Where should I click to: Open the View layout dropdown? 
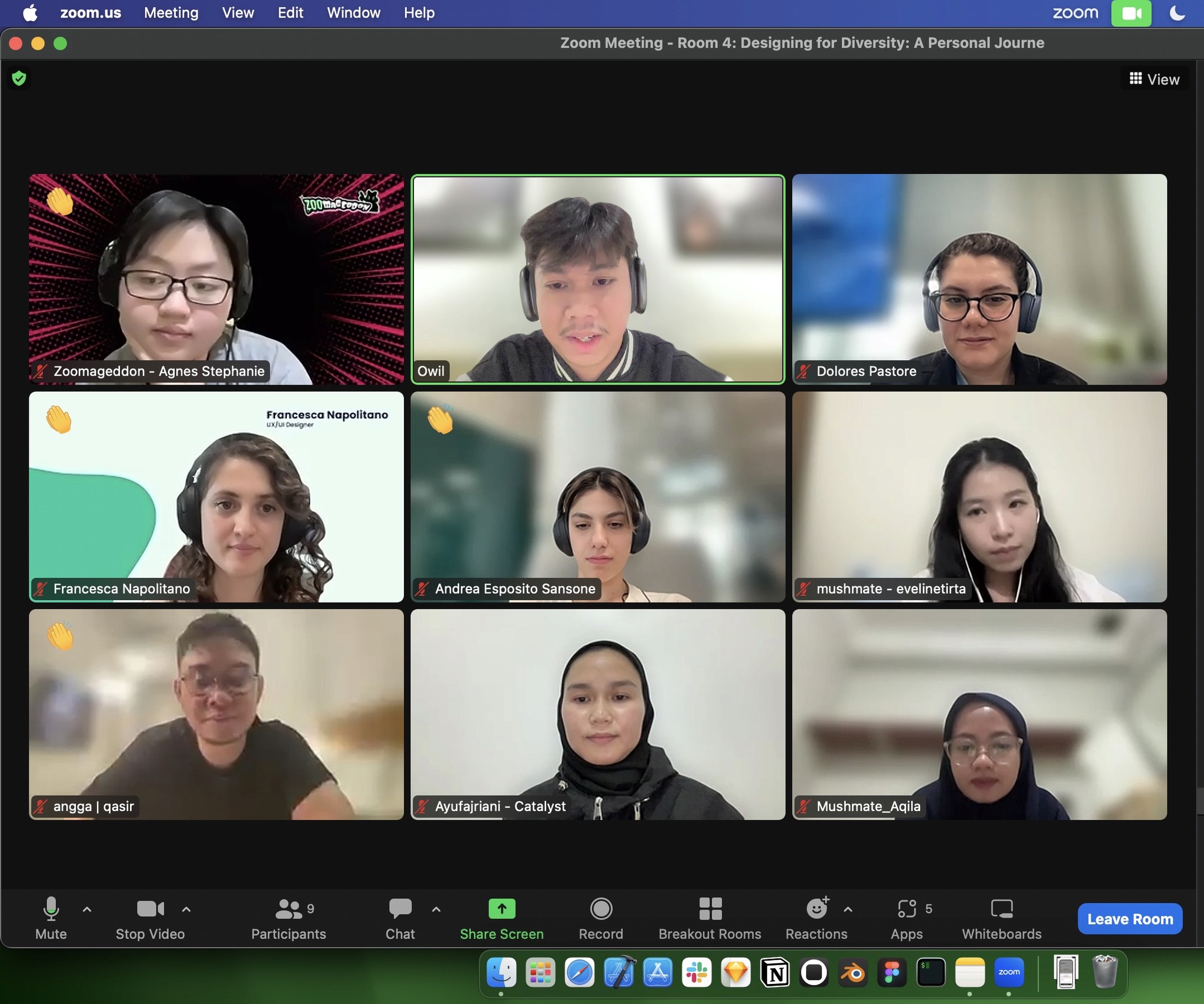(x=1154, y=79)
